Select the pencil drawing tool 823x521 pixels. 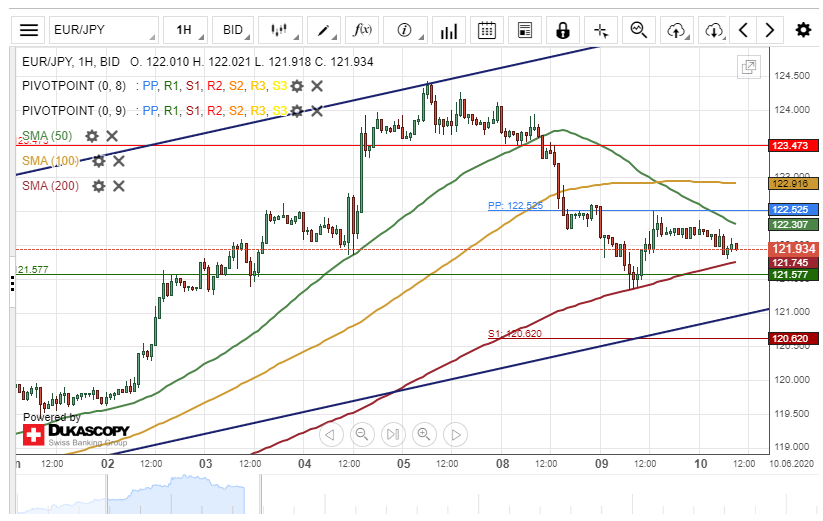[322, 30]
